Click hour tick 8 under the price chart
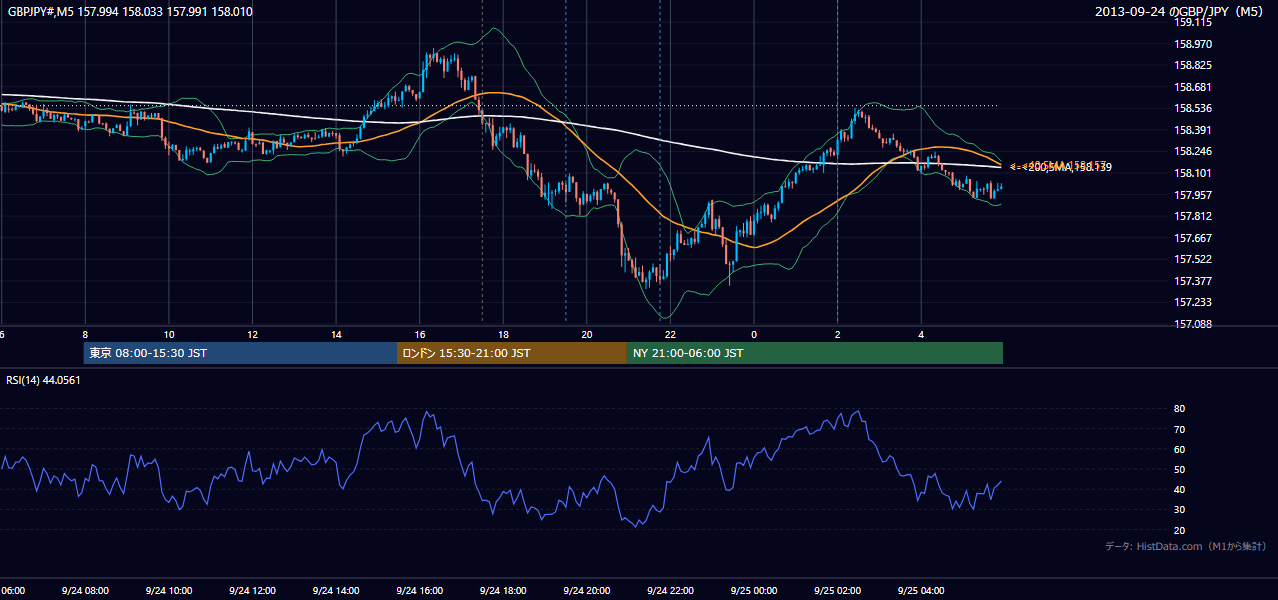1278x600 pixels. pos(85,334)
